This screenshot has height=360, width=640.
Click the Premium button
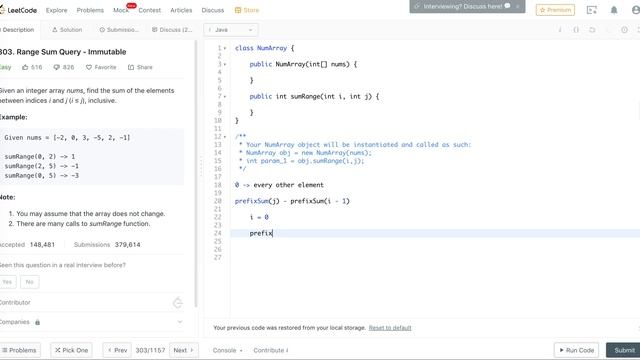(555, 10)
